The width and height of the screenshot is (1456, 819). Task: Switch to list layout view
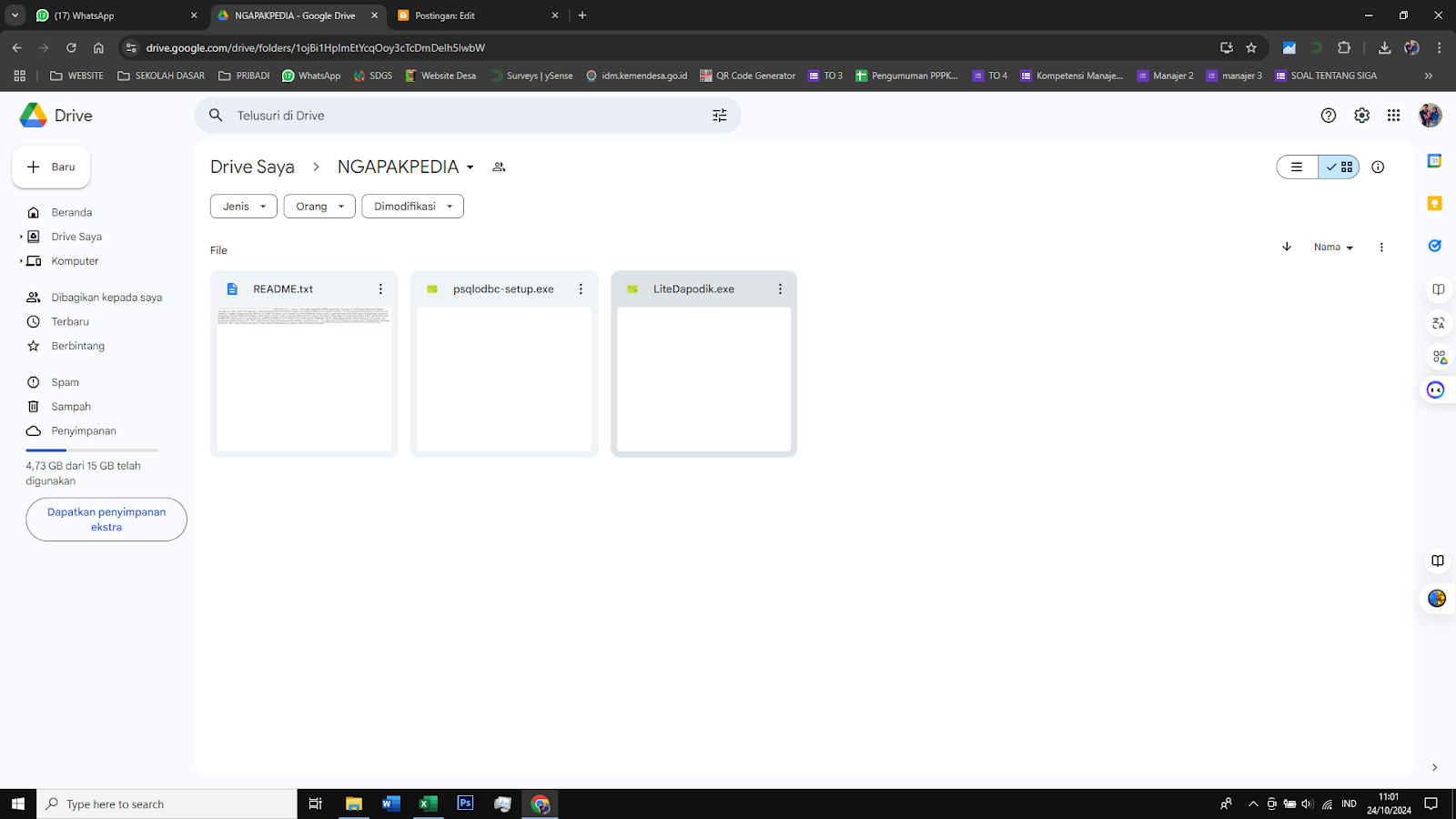[1297, 167]
